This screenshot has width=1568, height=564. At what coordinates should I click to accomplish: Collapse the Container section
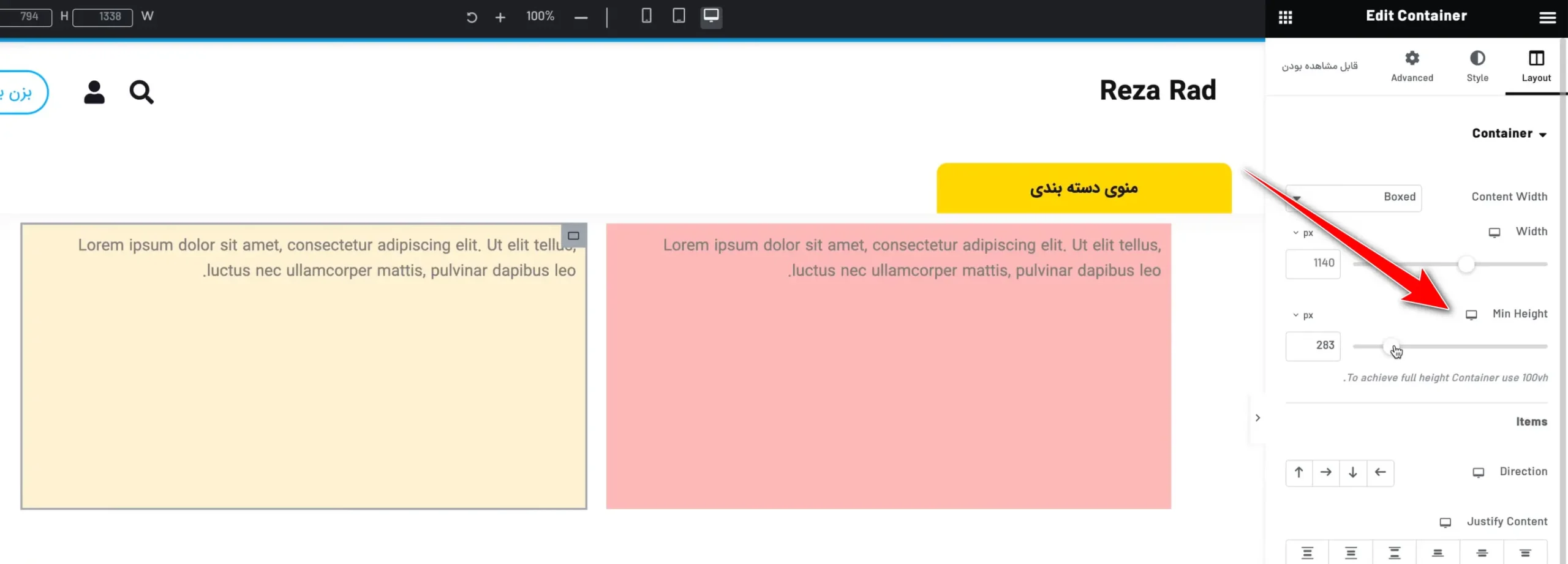(1509, 133)
